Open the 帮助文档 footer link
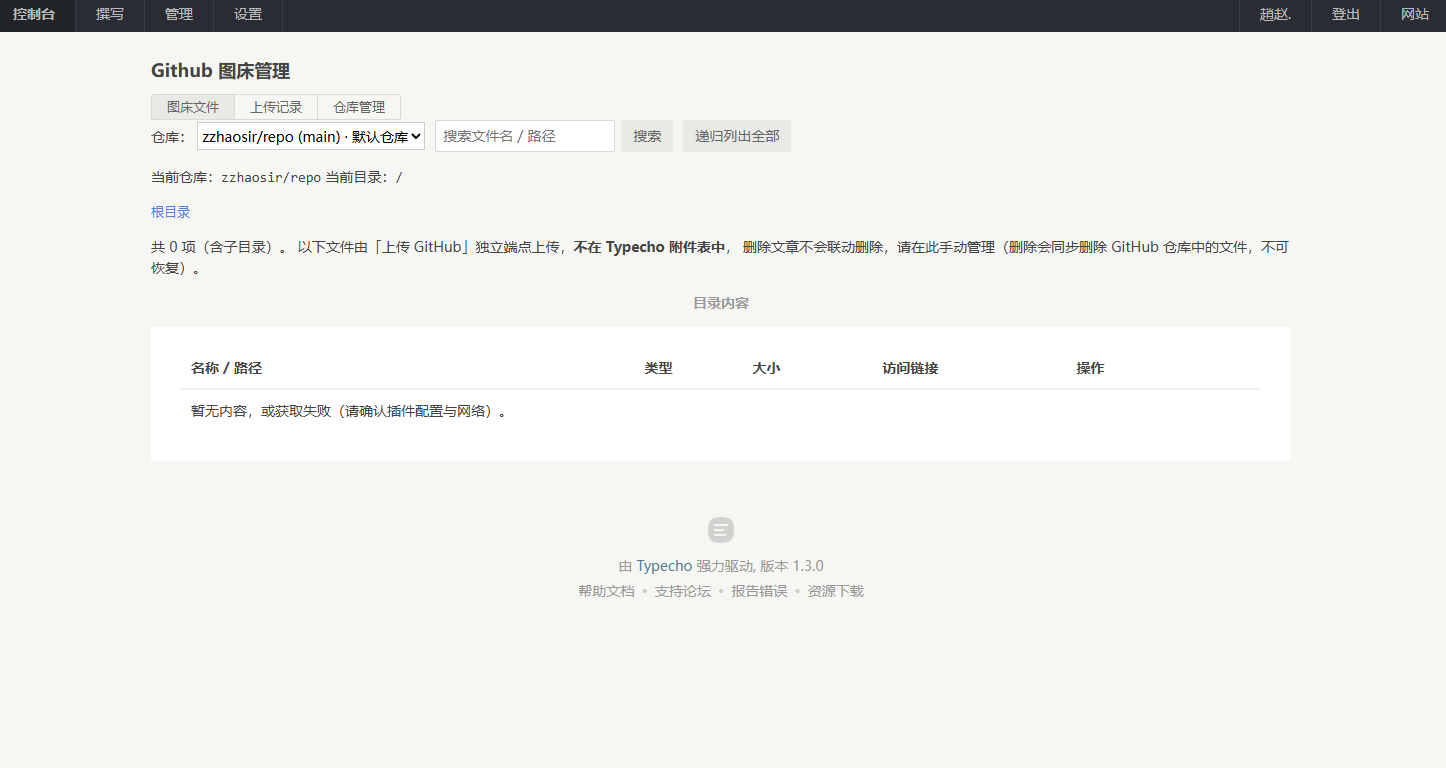The height and width of the screenshot is (768, 1446). [x=606, y=591]
